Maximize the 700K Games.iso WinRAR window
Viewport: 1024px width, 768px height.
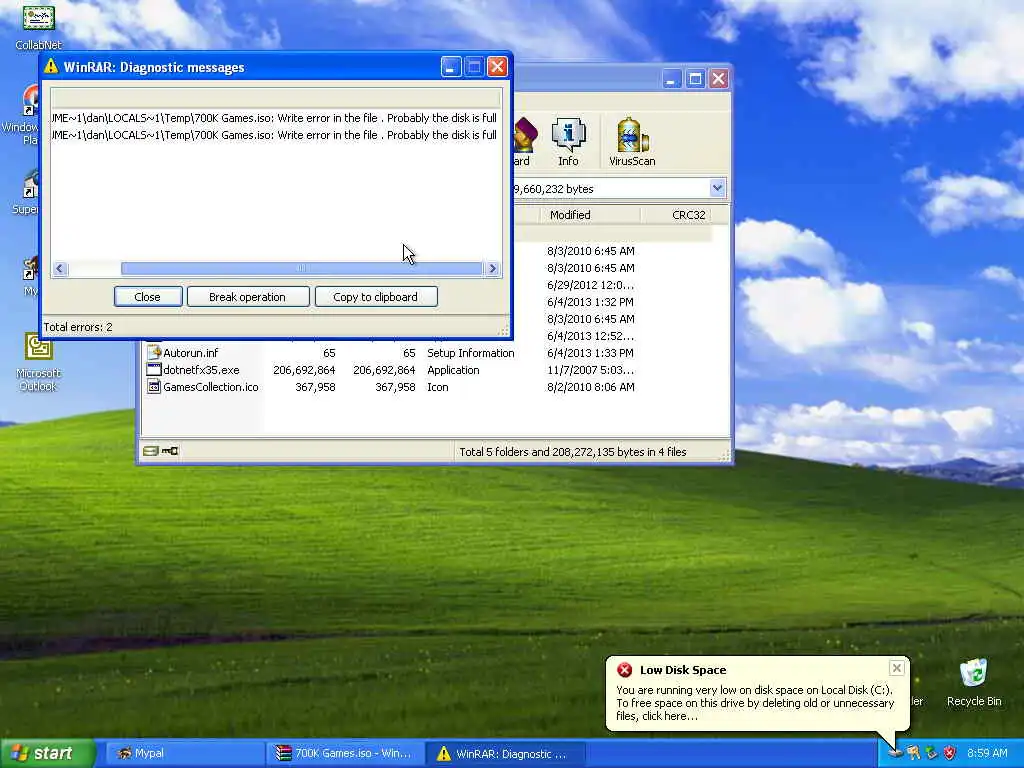pyautogui.click(x=696, y=79)
